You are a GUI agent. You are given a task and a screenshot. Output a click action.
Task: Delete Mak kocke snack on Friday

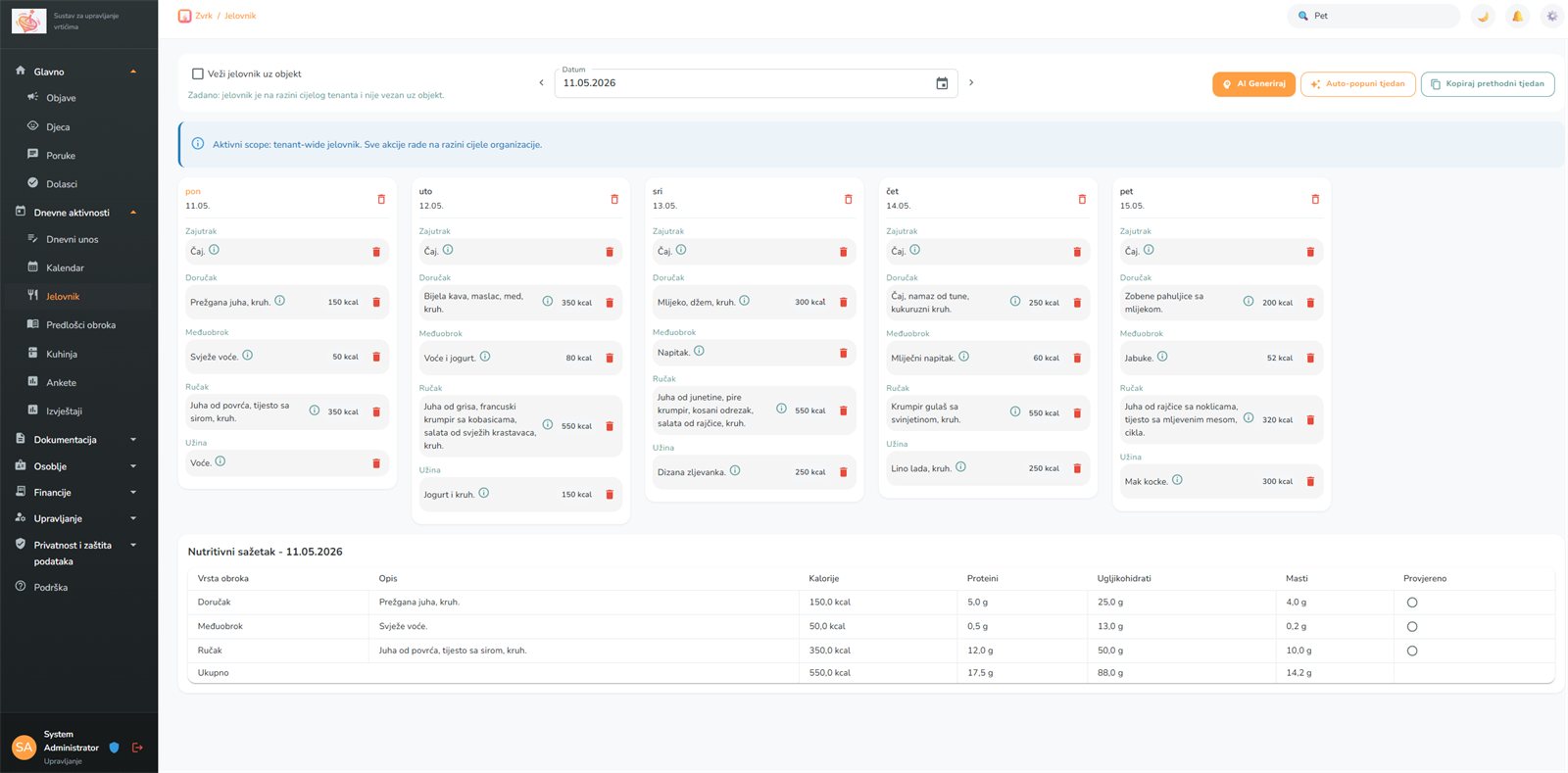tap(1310, 481)
